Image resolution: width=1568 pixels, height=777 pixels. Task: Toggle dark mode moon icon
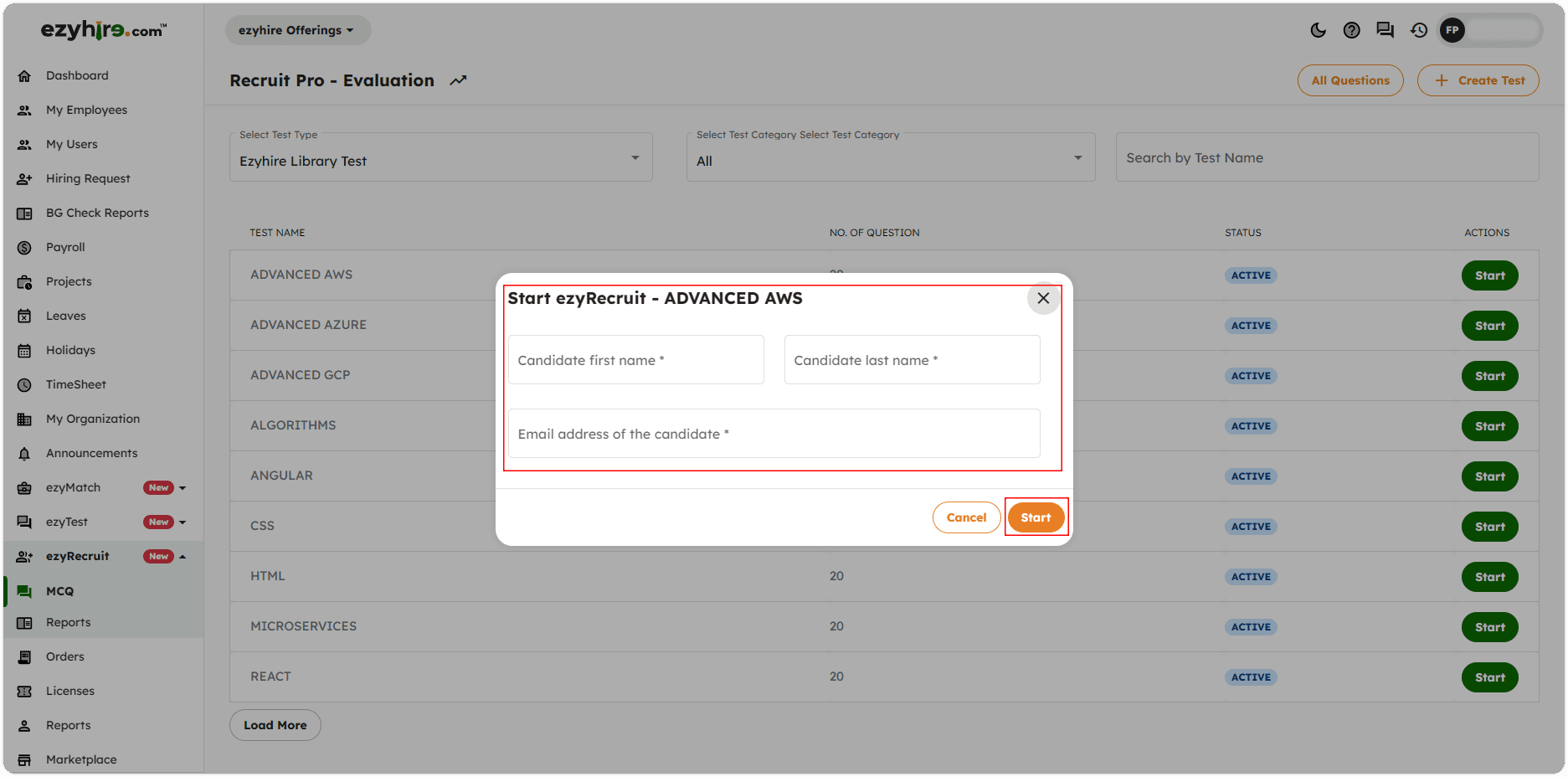click(1318, 30)
